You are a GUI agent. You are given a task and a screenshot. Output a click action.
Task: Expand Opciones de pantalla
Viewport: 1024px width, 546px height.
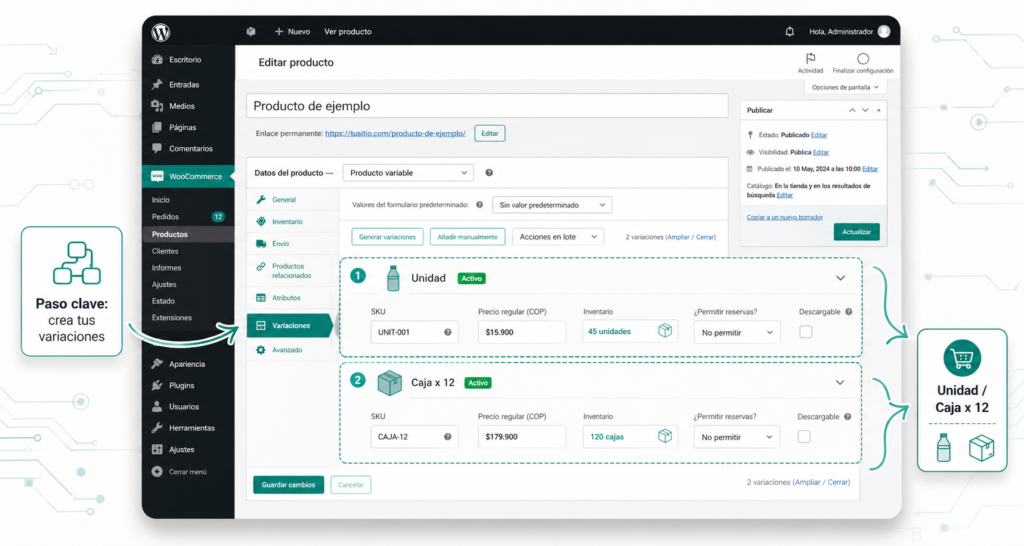point(845,88)
